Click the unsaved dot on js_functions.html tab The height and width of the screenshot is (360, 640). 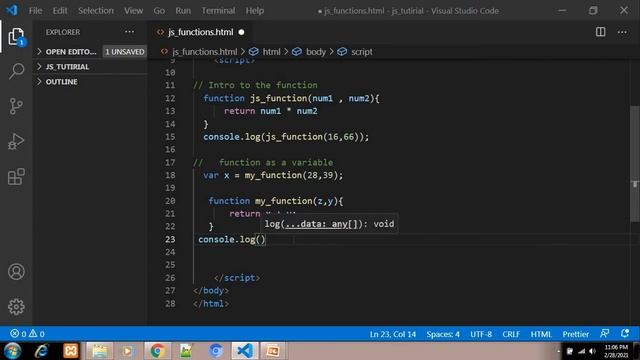(x=241, y=32)
